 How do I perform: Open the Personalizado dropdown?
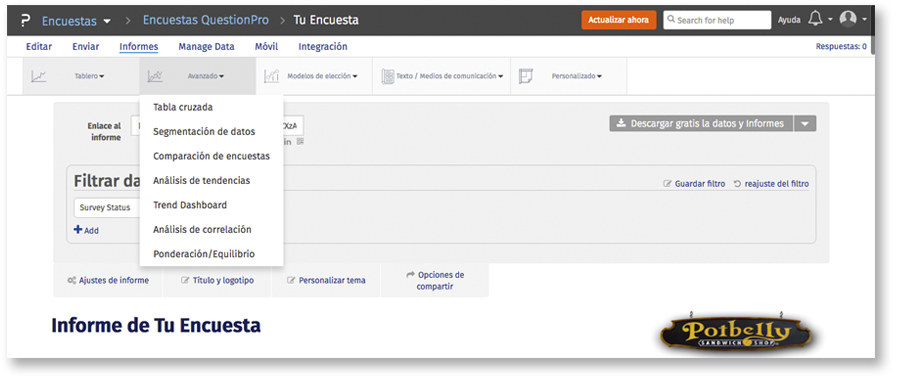tap(577, 76)
